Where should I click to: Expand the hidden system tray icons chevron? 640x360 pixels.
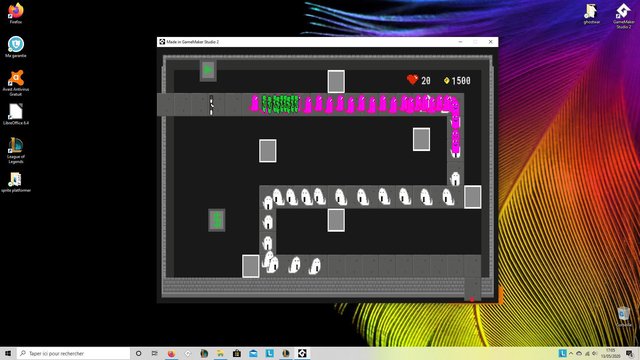click(x=571, y=353)
